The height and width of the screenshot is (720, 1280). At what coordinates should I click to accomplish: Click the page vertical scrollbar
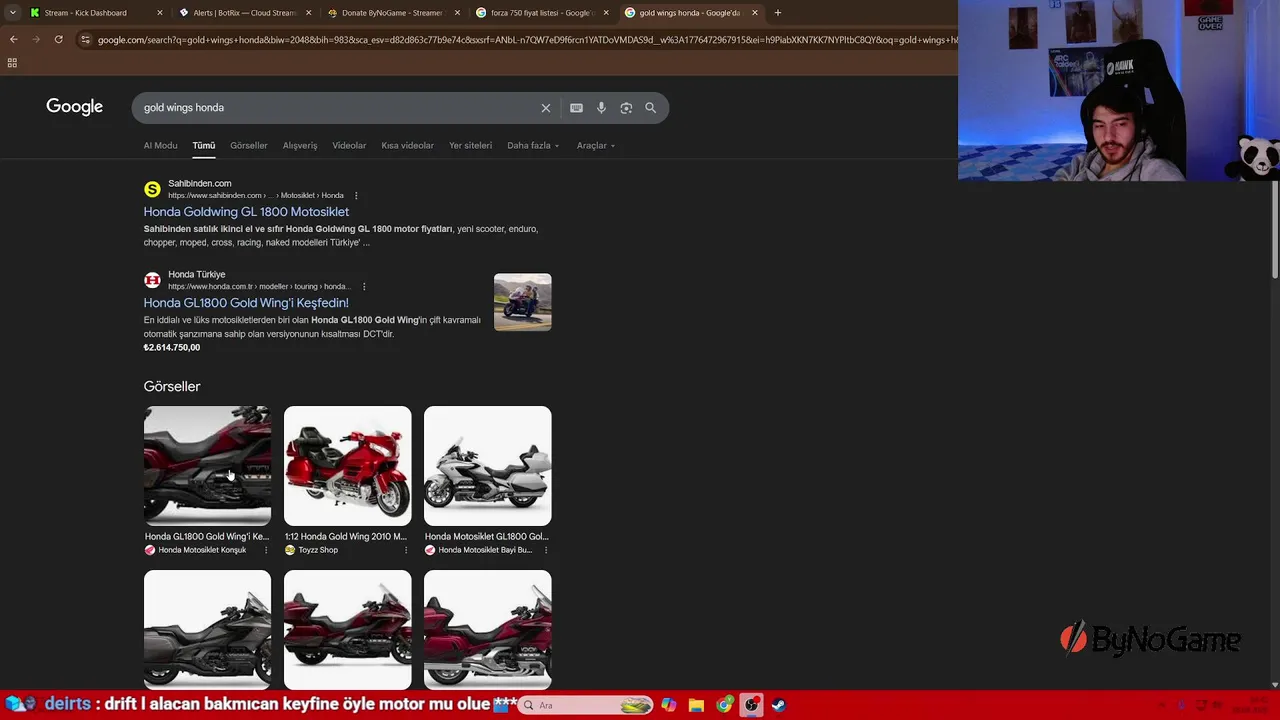(x=1275, y=232)
